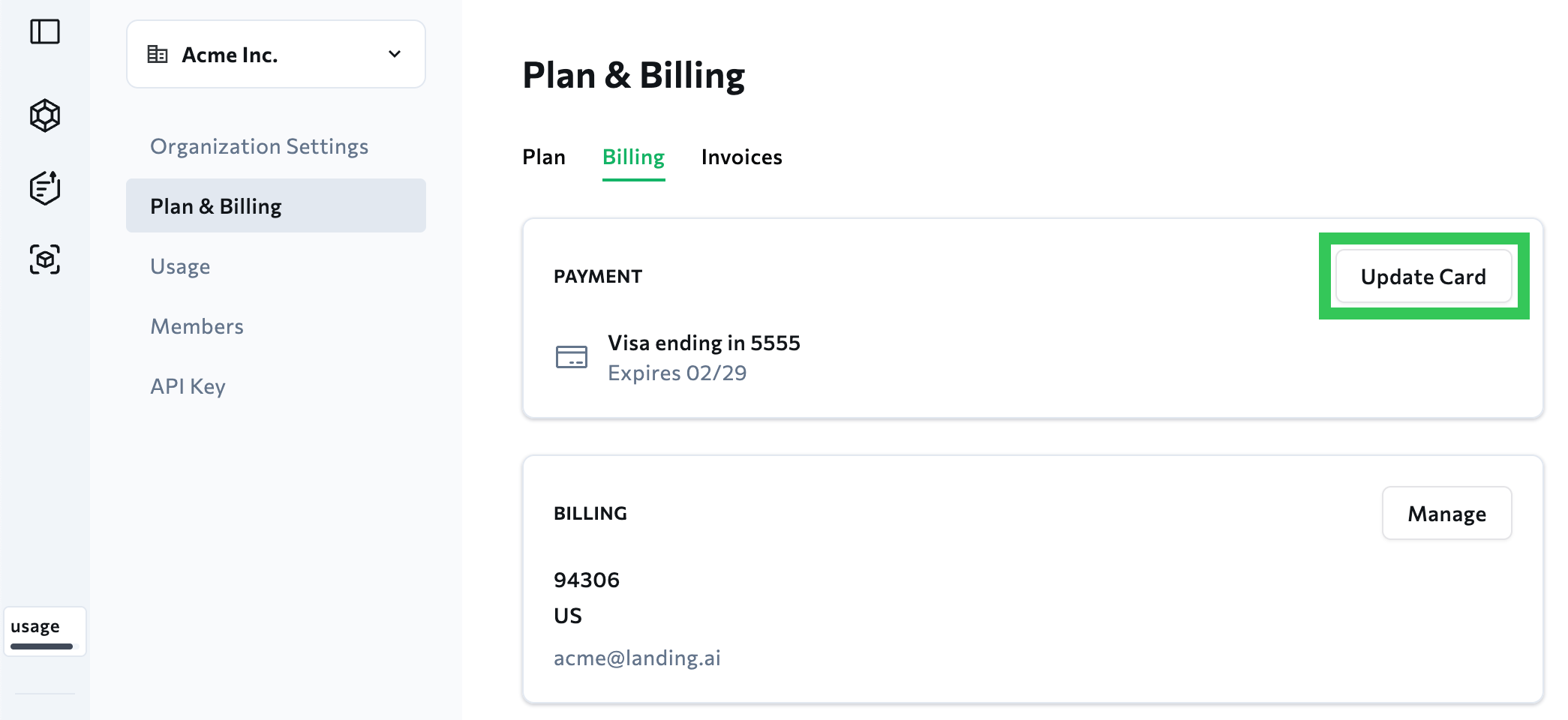Click the usage progress bar widget

pyautogui.click(x=44, y=632)
